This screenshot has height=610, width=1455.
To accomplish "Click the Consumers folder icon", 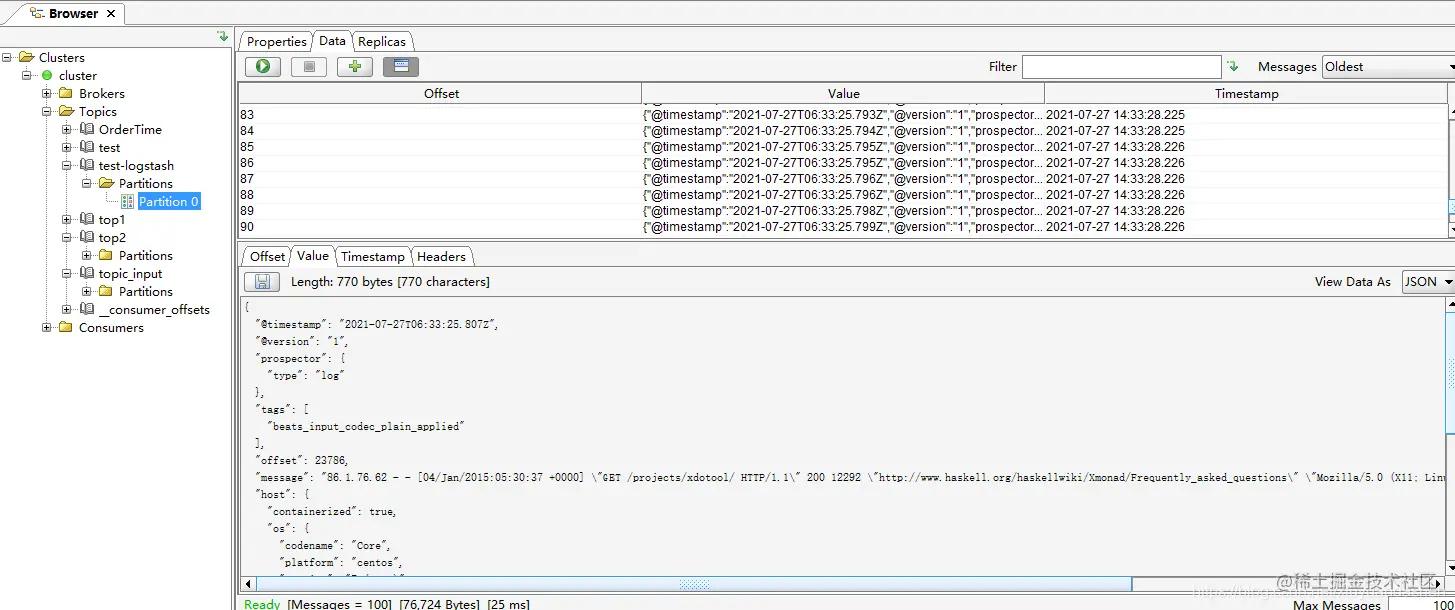I will pyautogui.click(x=66, y=327).
